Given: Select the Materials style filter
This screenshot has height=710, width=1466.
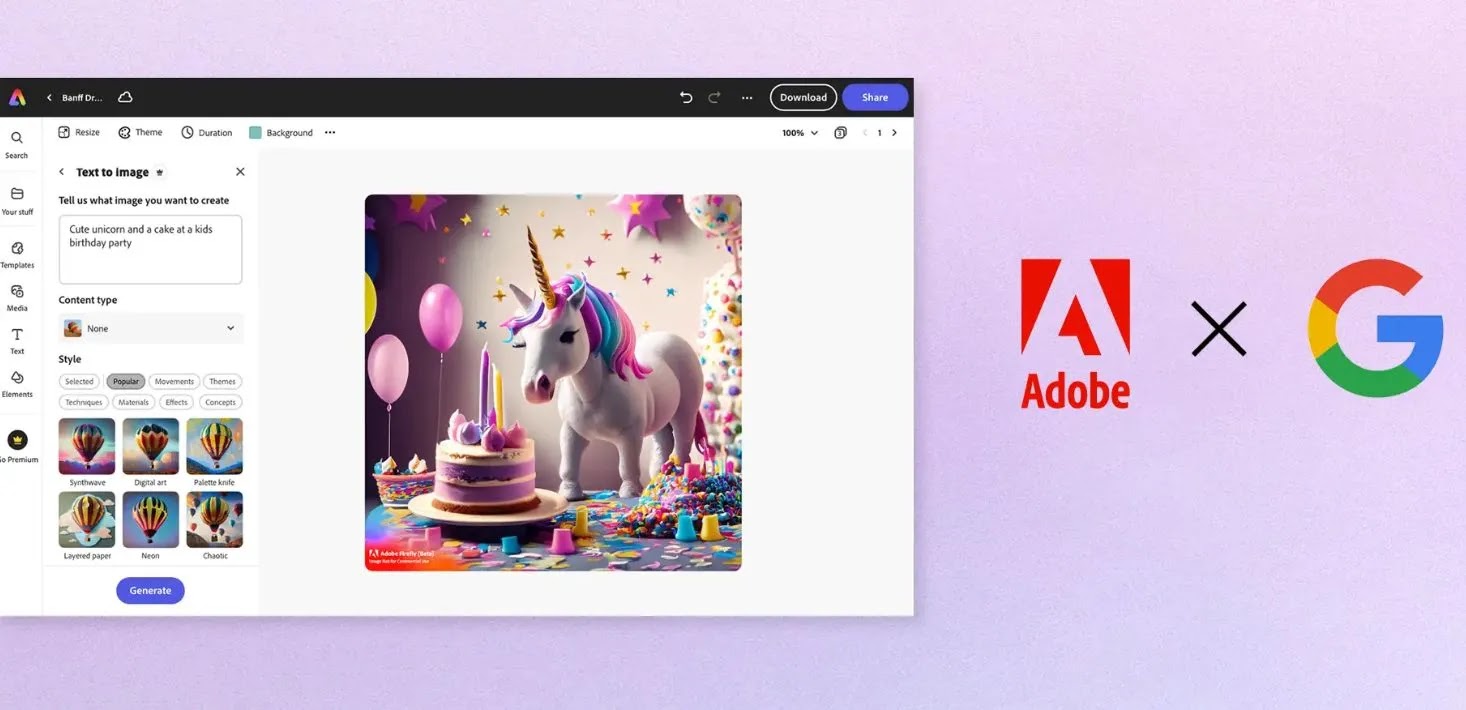Looking at the screenshot, I should pos(133,402).
